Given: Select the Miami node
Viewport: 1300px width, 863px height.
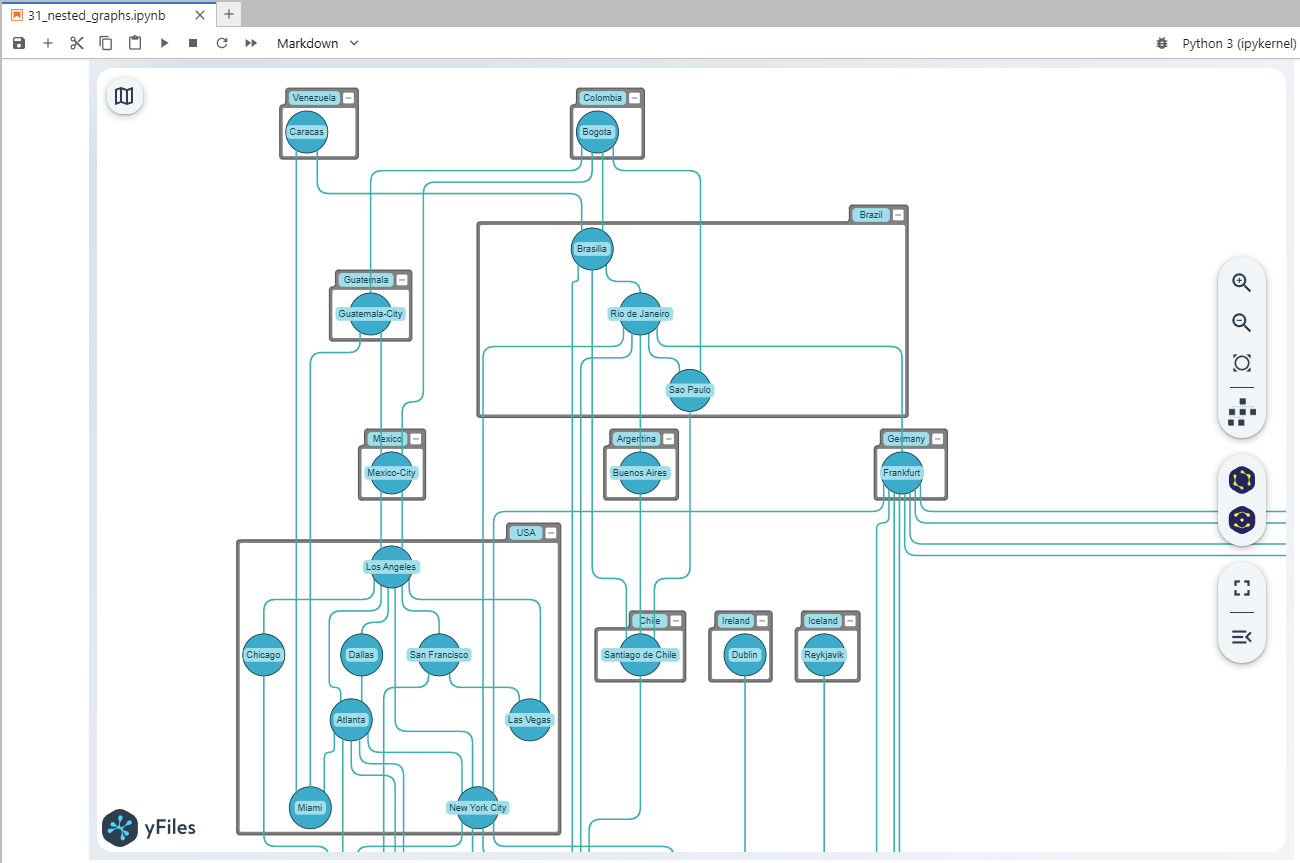Looking at the screenshot, I should [x=310, y=808].
